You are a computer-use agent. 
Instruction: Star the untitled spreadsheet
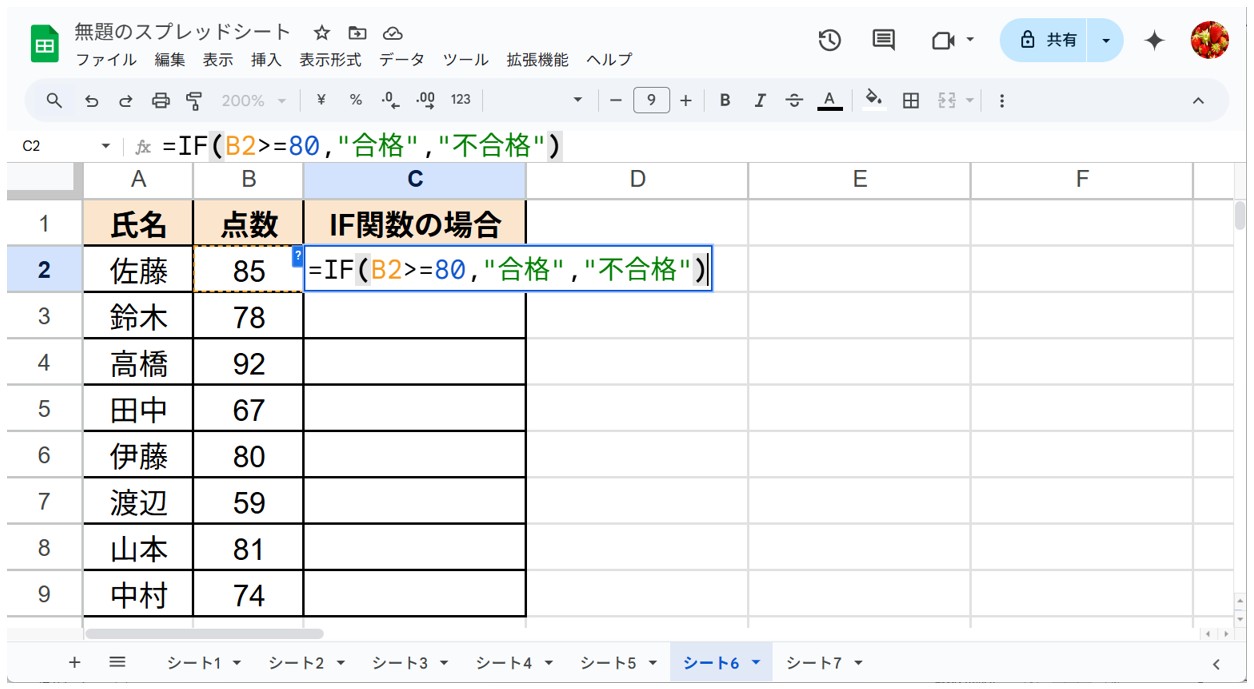click(322, 33)
